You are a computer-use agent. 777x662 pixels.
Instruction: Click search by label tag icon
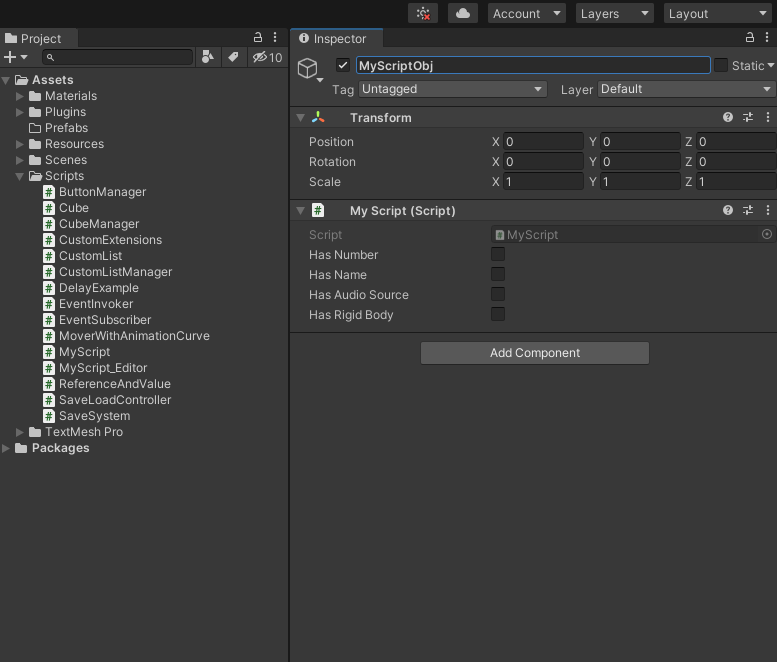(x=233, y=57)
